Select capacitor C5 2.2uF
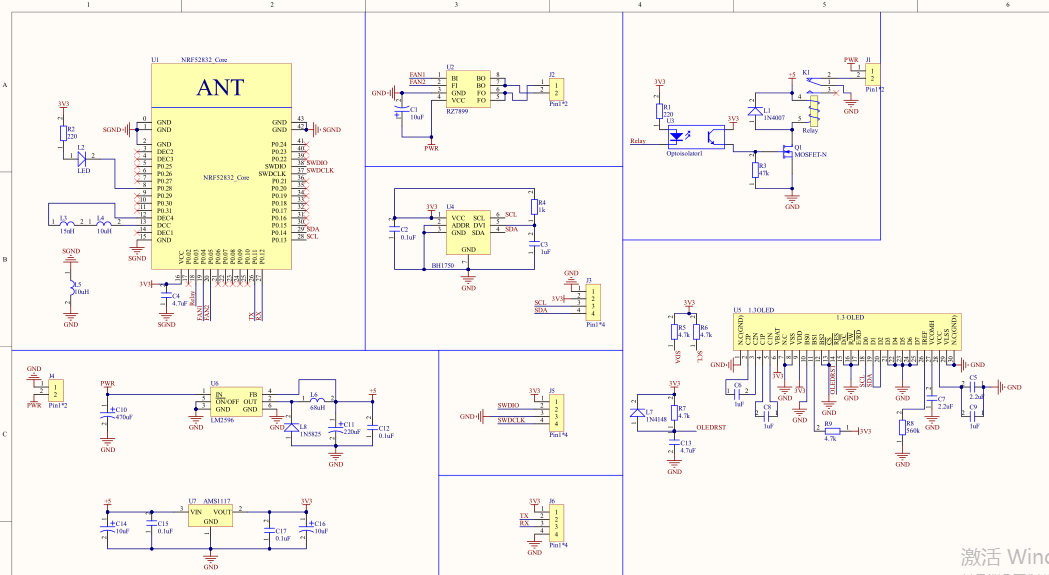 tap(973, 386)
